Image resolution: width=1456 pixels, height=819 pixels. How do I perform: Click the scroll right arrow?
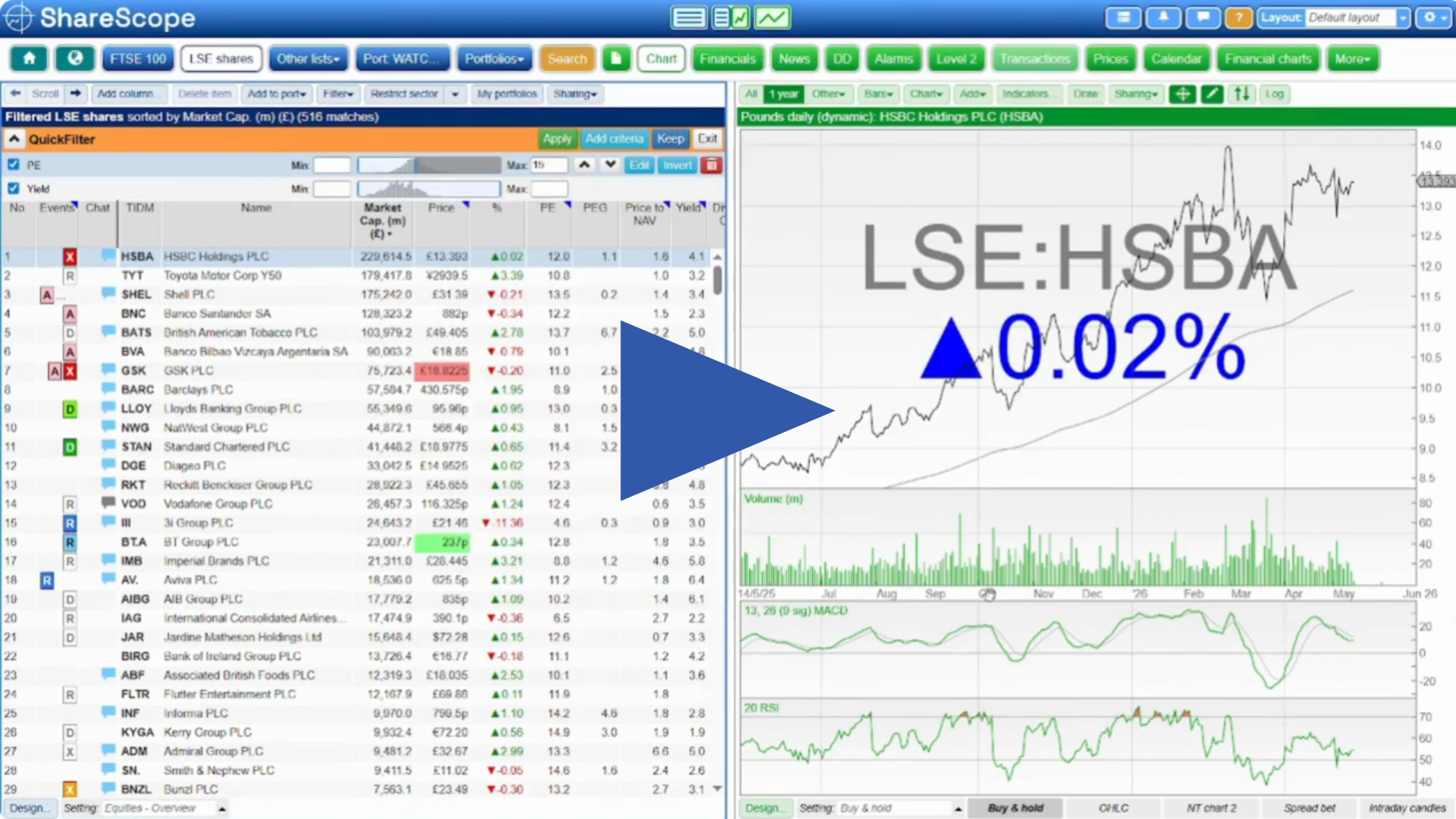tap(75, 93)
